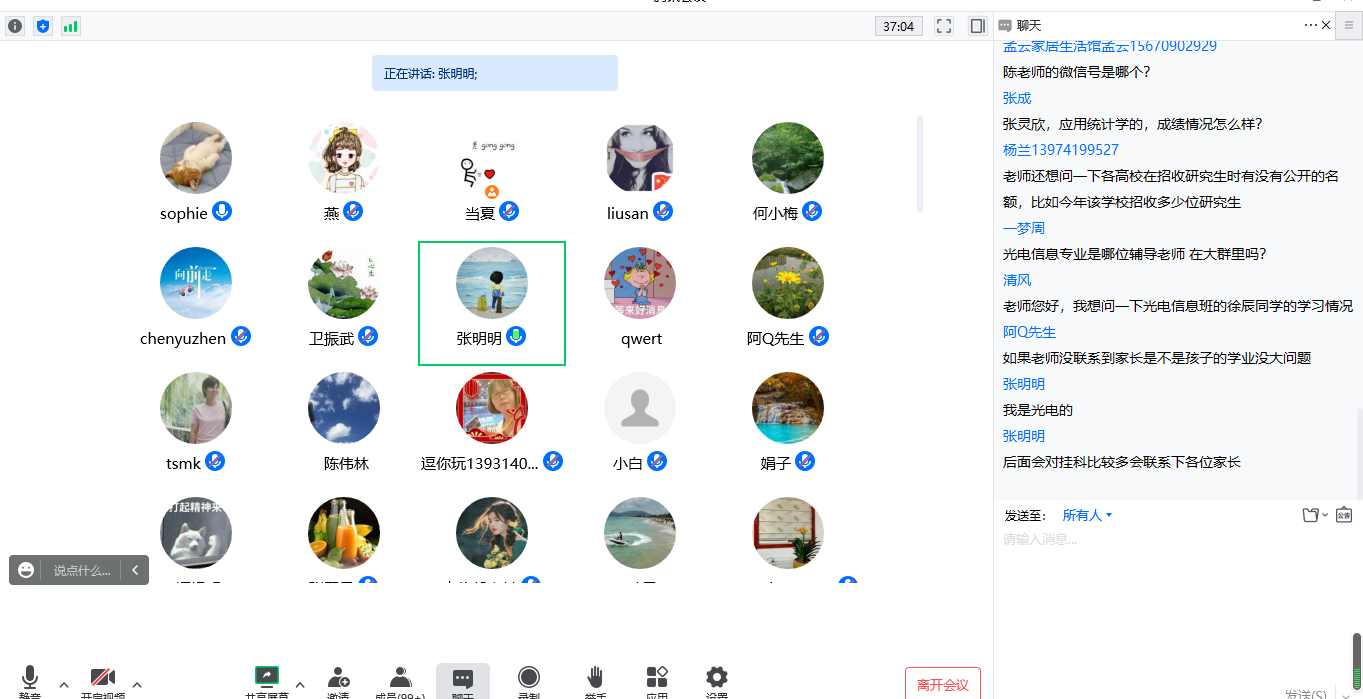Raise hand with the 举手 icon
Screen dimensions: 1363x699
[594, 678]
